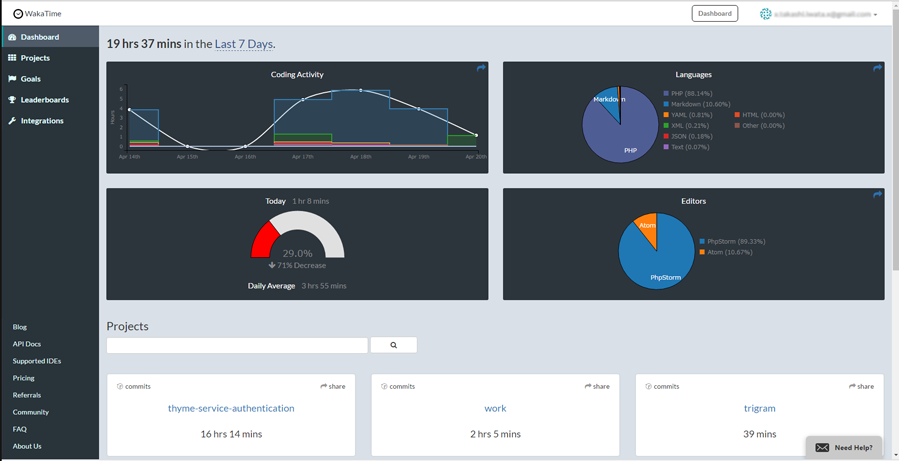Click the user avatar icon in header

[765, 14]
